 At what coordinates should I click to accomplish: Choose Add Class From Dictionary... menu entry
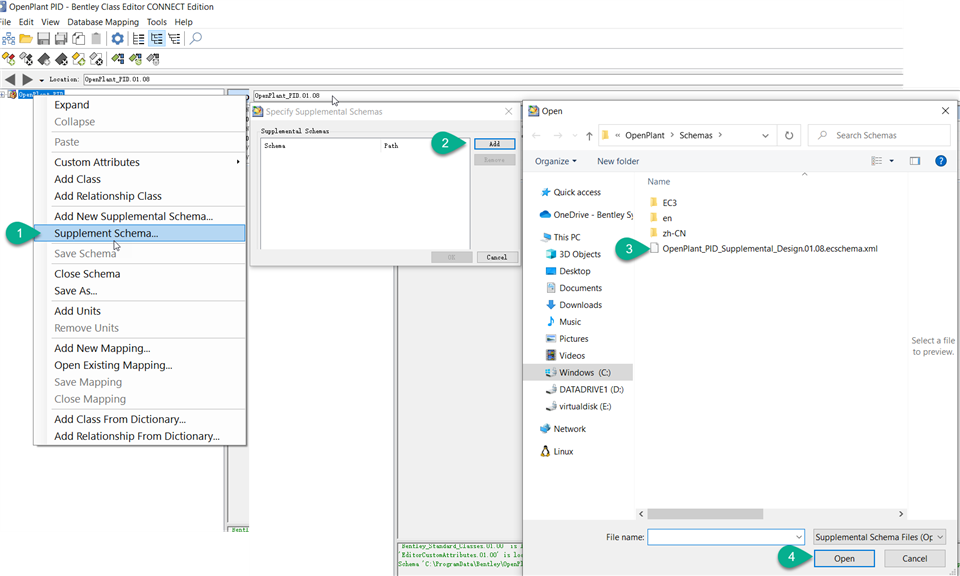[x=120, y=419]
